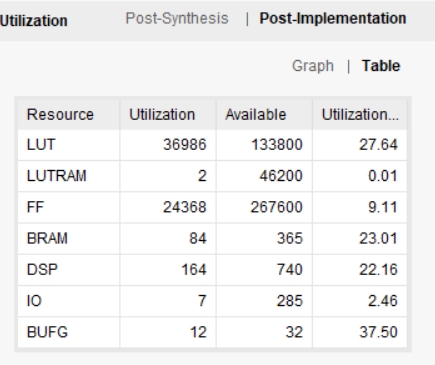435x365 pixels.
Task: Click BRAM percentage 23.01
Action: coord(378,238)
